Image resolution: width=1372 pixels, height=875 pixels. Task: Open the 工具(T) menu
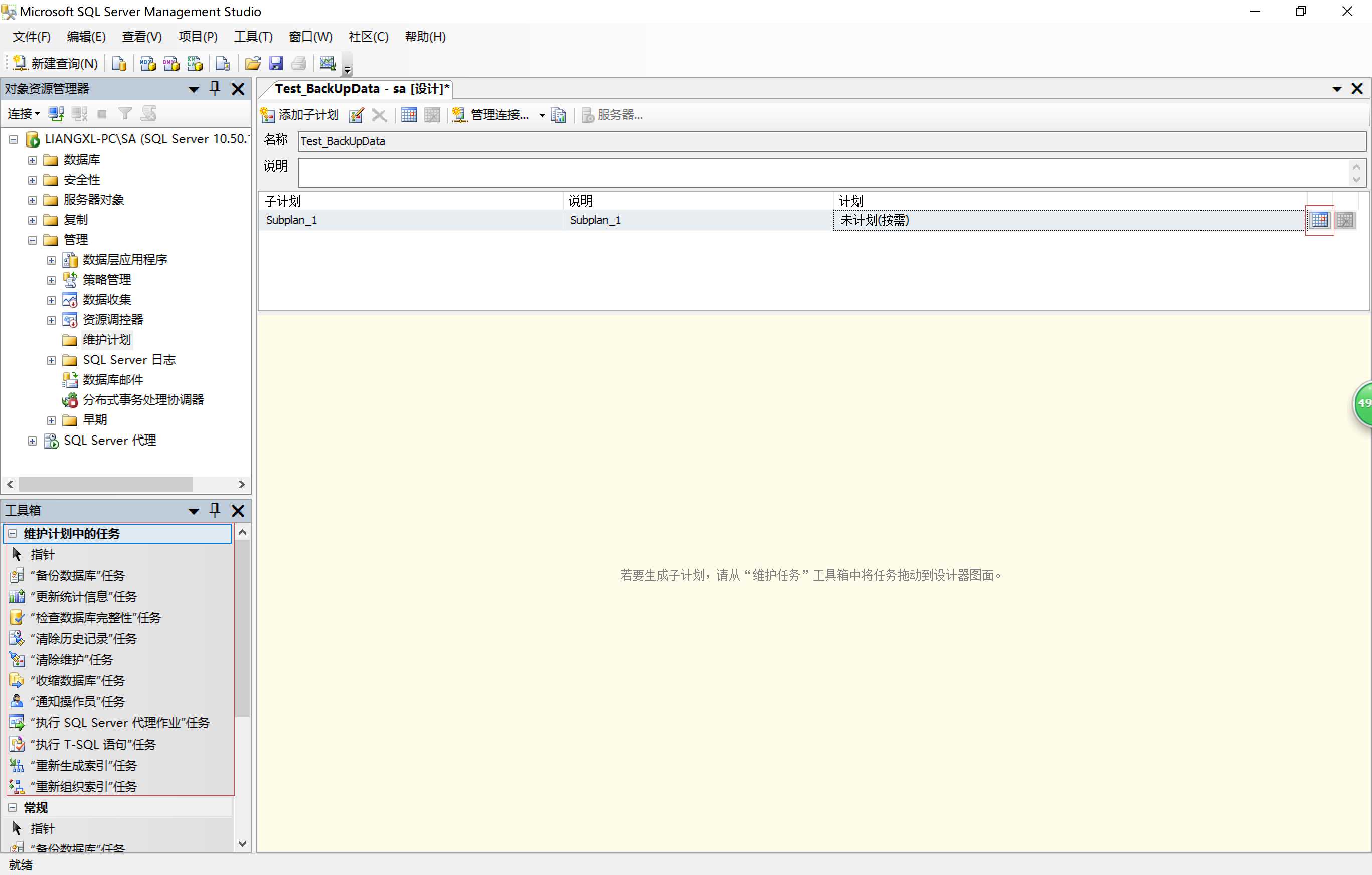[x=253, y=37]
